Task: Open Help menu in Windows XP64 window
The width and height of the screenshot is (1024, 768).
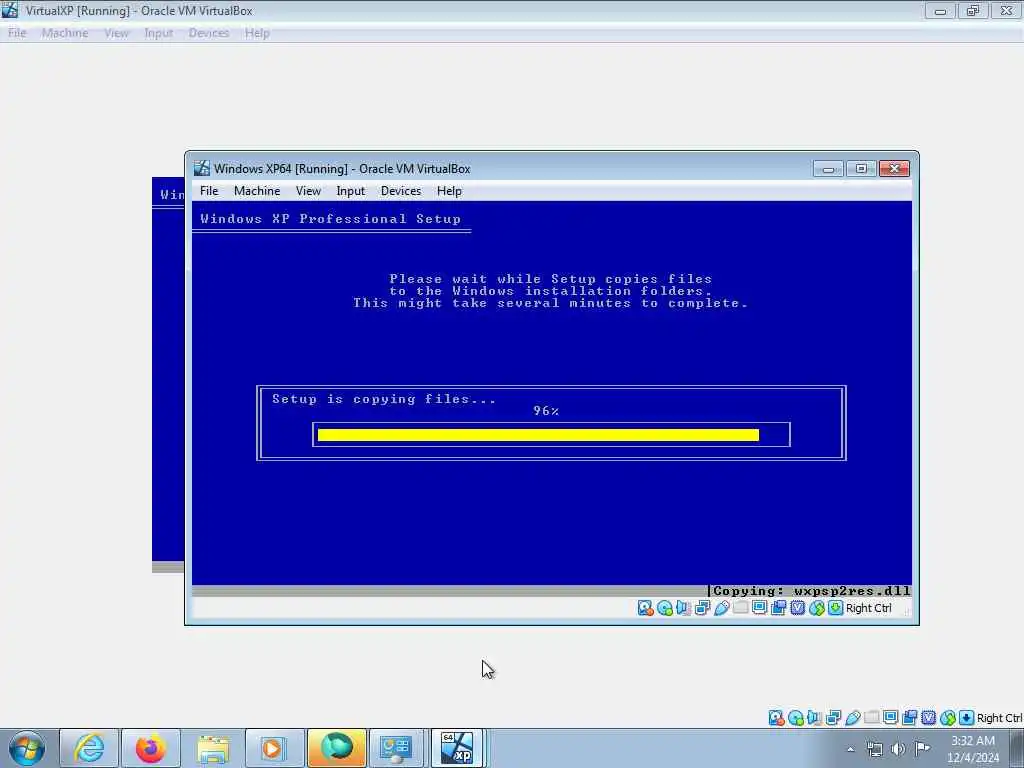Action: pyautogui.click(x=449, y=191)
